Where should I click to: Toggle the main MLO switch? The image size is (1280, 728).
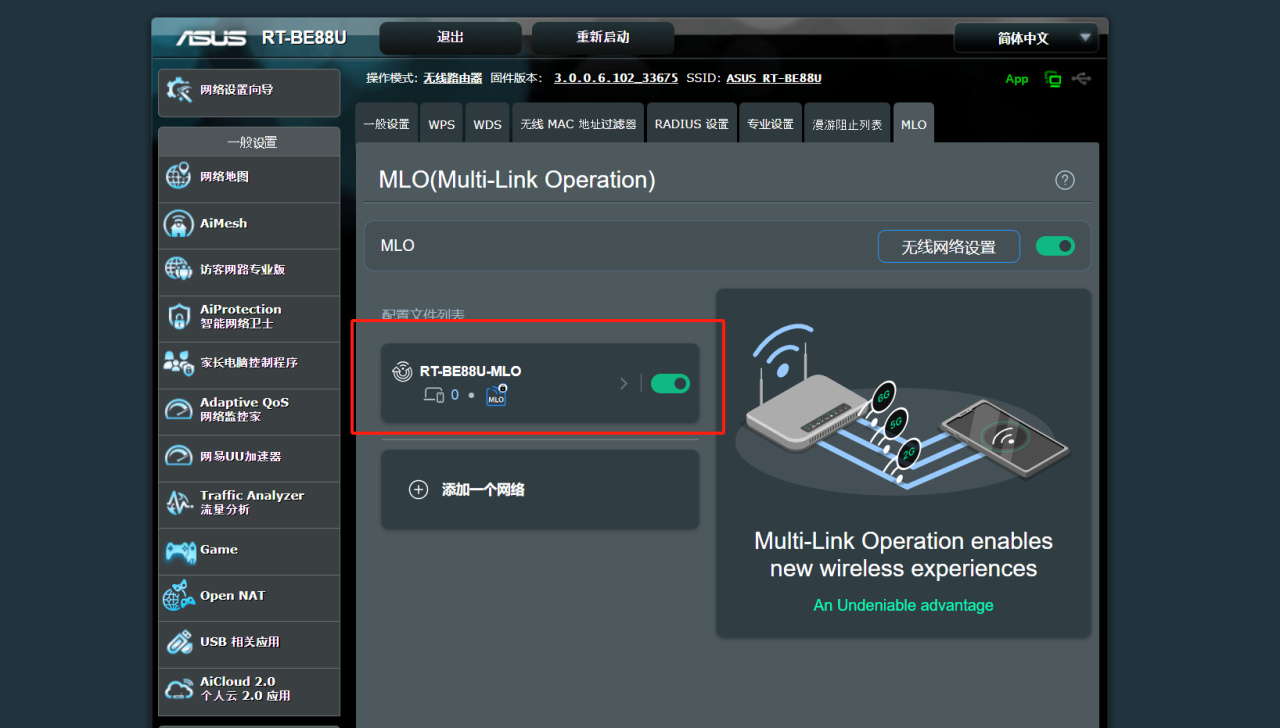tap(1055, 246)
